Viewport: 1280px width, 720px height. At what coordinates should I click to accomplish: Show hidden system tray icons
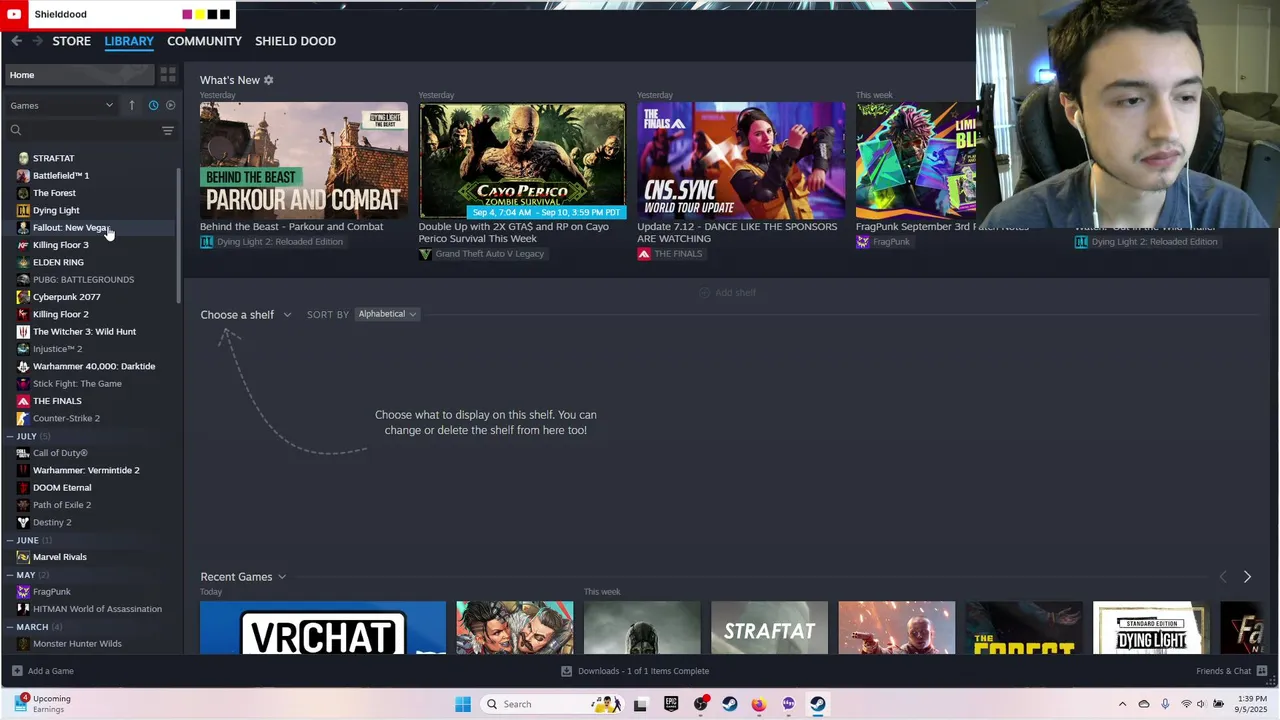pos(1122,704)
